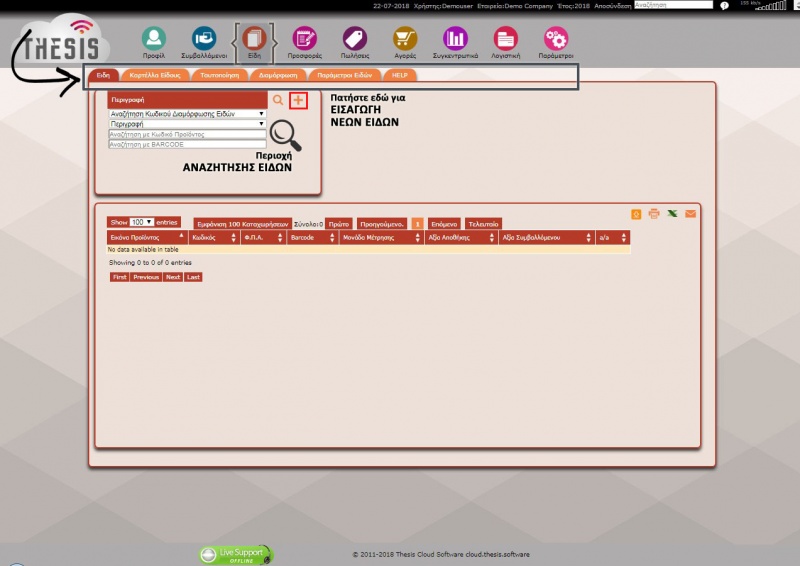This screenshot has height=566, width=800.
Task: Open the Αγορές shopping cart icon
Action: tap(405, 40)
